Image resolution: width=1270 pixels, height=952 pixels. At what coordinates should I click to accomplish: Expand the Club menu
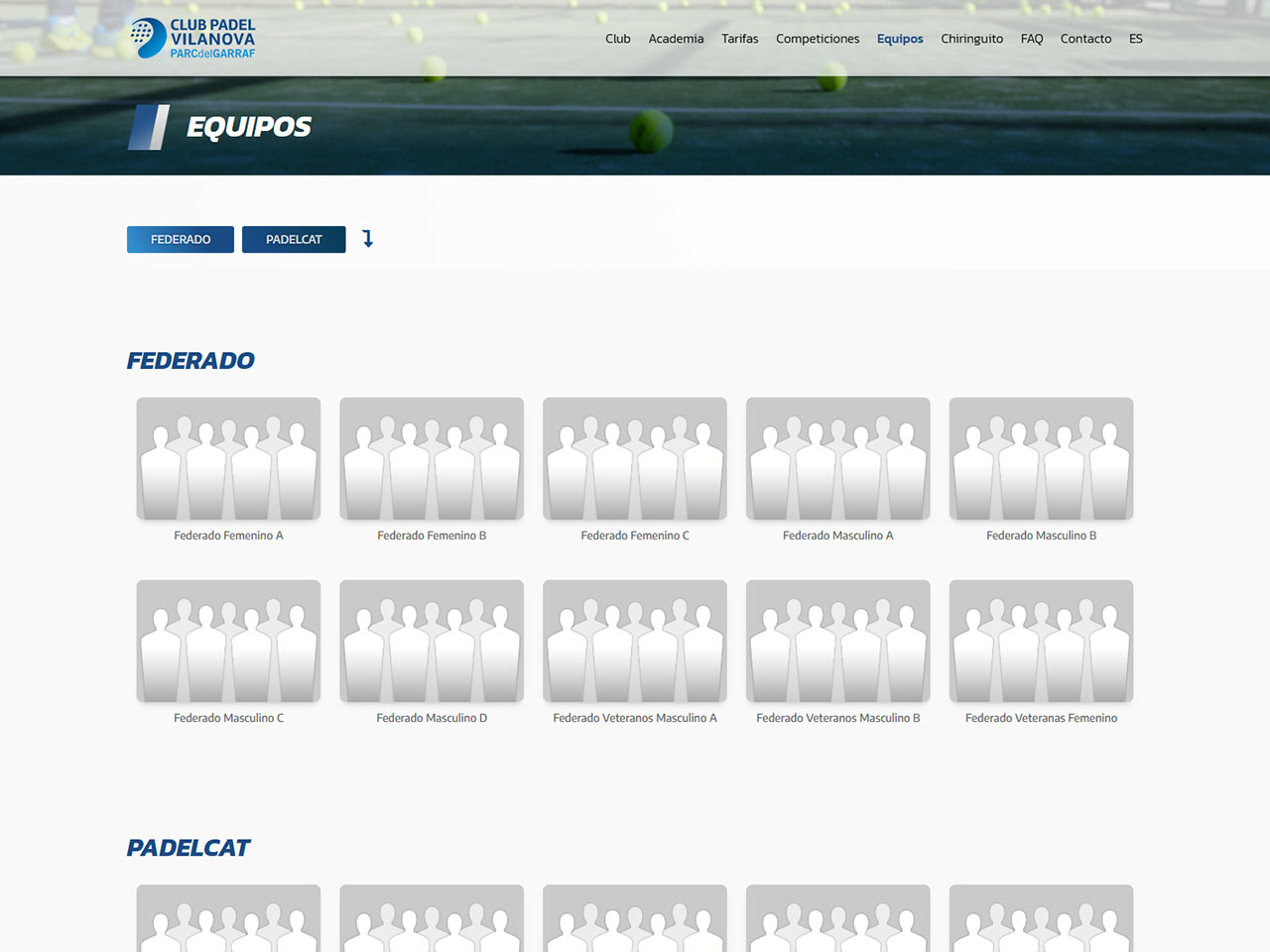[x=617, y=39]
